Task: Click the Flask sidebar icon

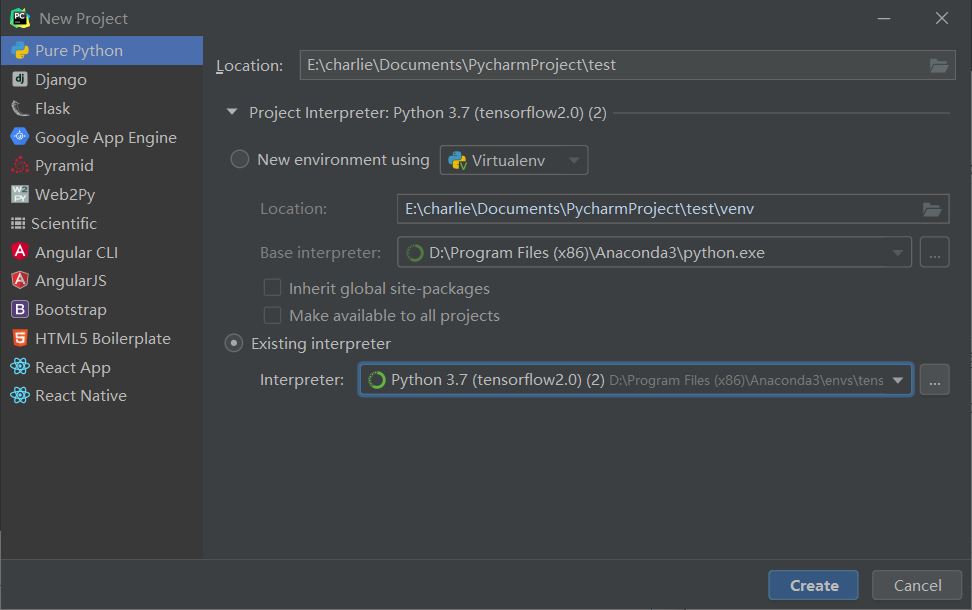Action: click(17, 108)
